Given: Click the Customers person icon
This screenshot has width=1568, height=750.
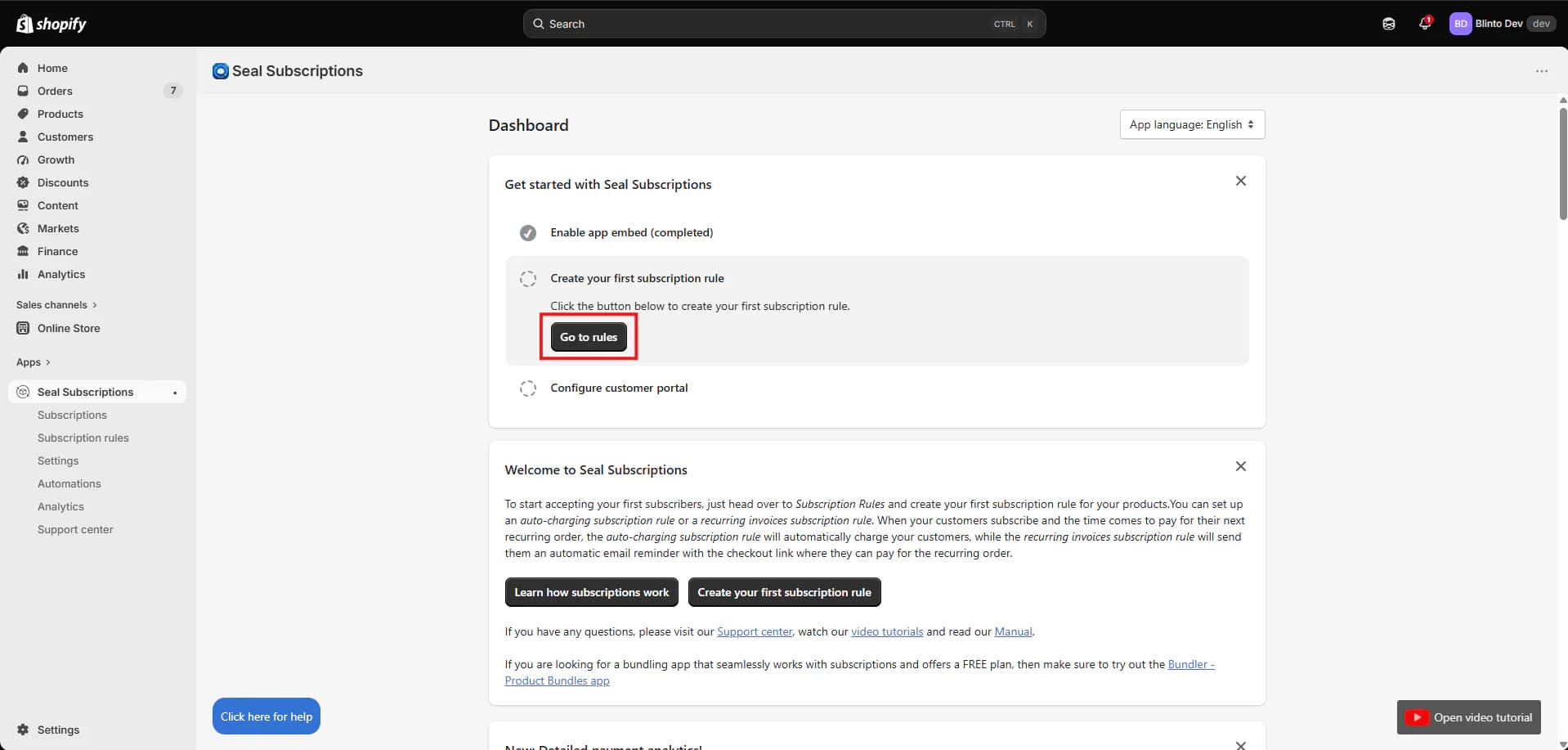Looking at the screenshot, I should pos(23,137).
